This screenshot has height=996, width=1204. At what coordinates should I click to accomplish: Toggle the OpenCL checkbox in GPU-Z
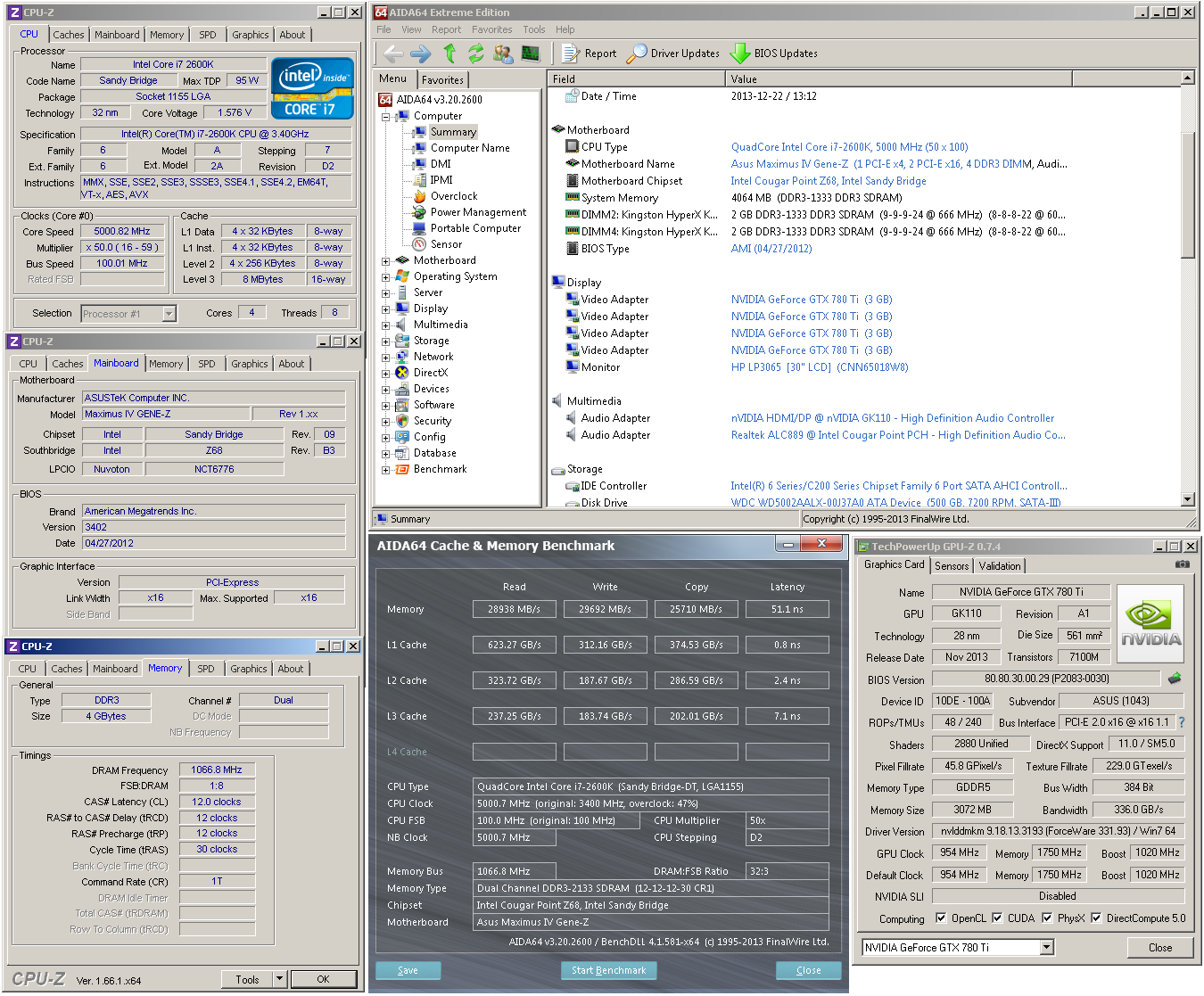(941, 918)
